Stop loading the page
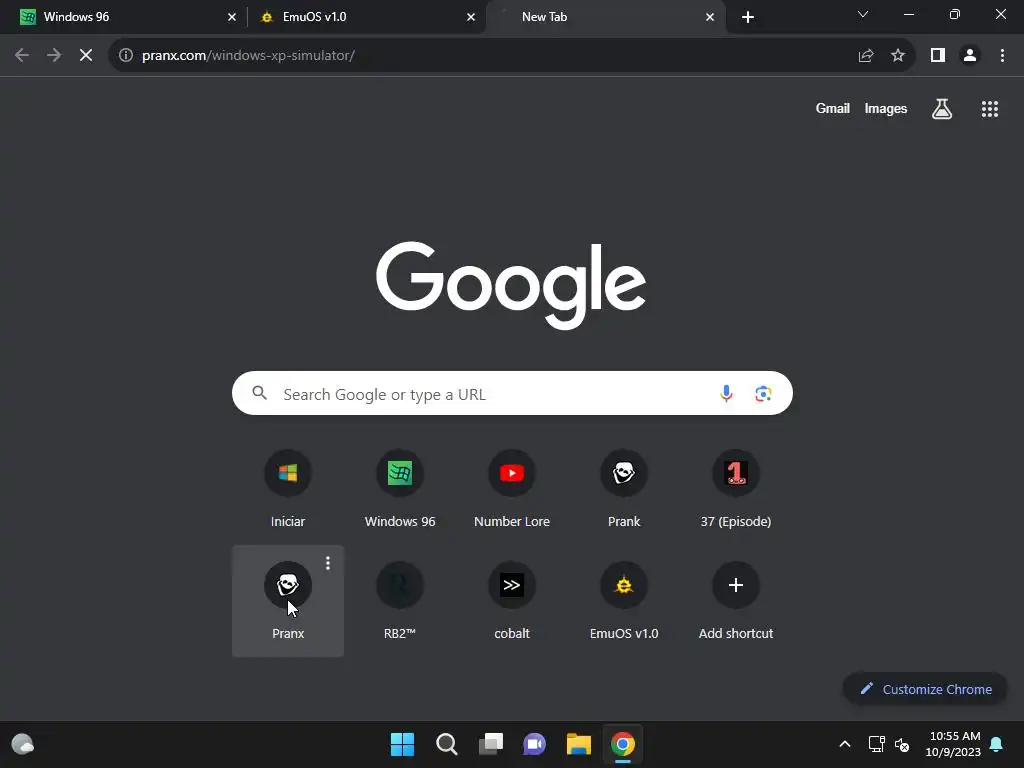The width and height of the screenshot is (1024, 768). [x=86, y=56]
